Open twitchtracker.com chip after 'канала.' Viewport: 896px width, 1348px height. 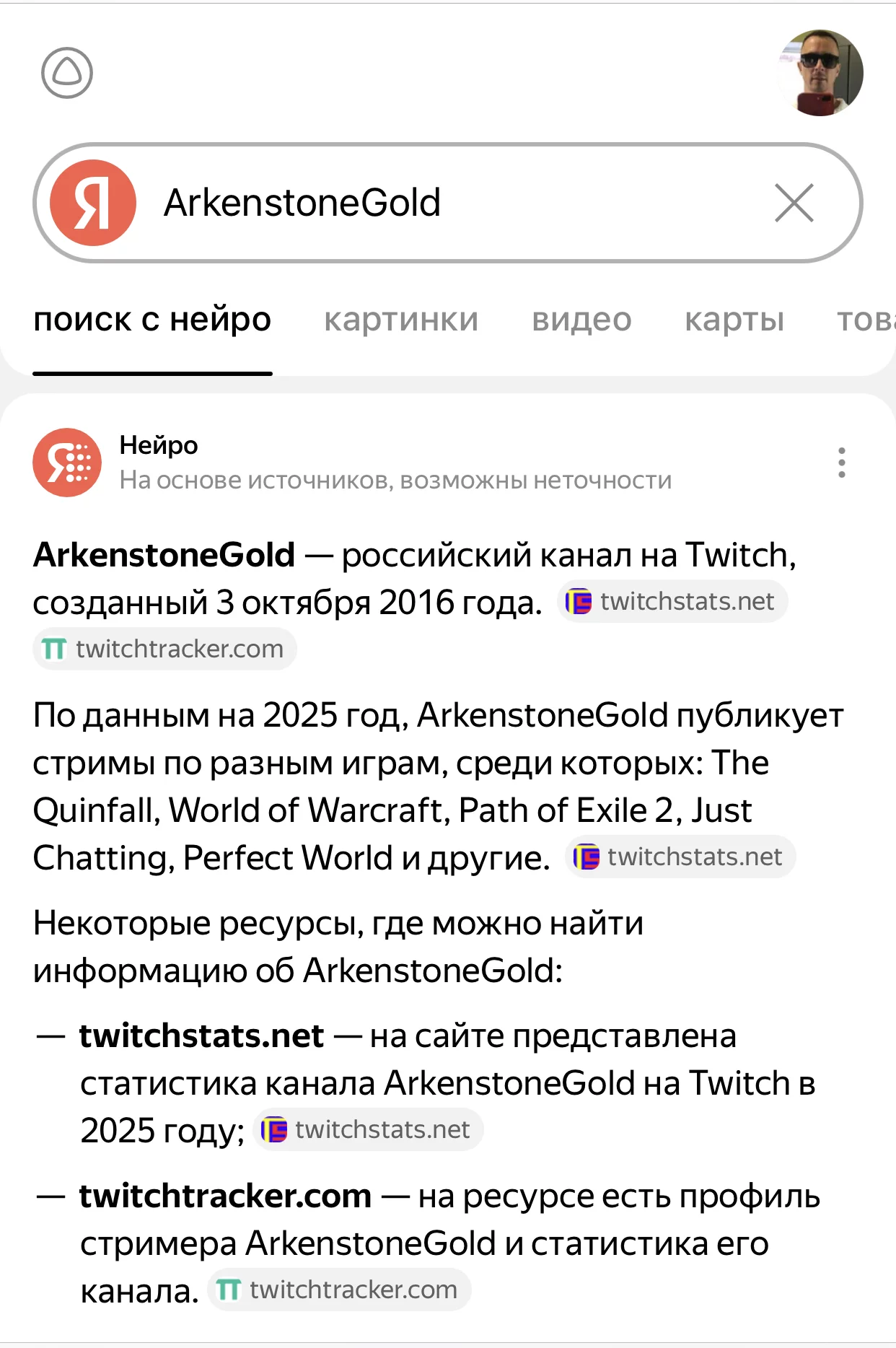pos(339,1290)
